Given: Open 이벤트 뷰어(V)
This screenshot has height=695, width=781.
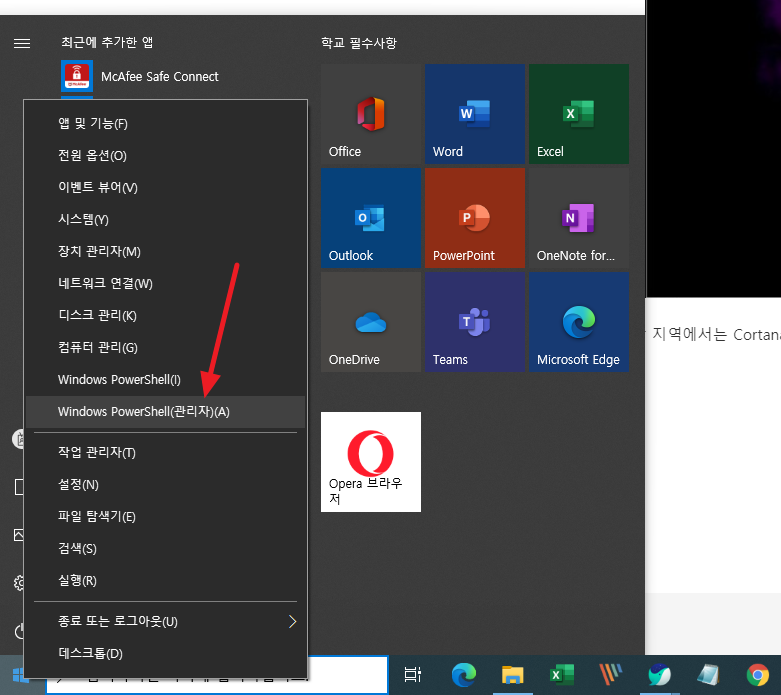Looking at the screenshot, I should (x=165, y=187).
